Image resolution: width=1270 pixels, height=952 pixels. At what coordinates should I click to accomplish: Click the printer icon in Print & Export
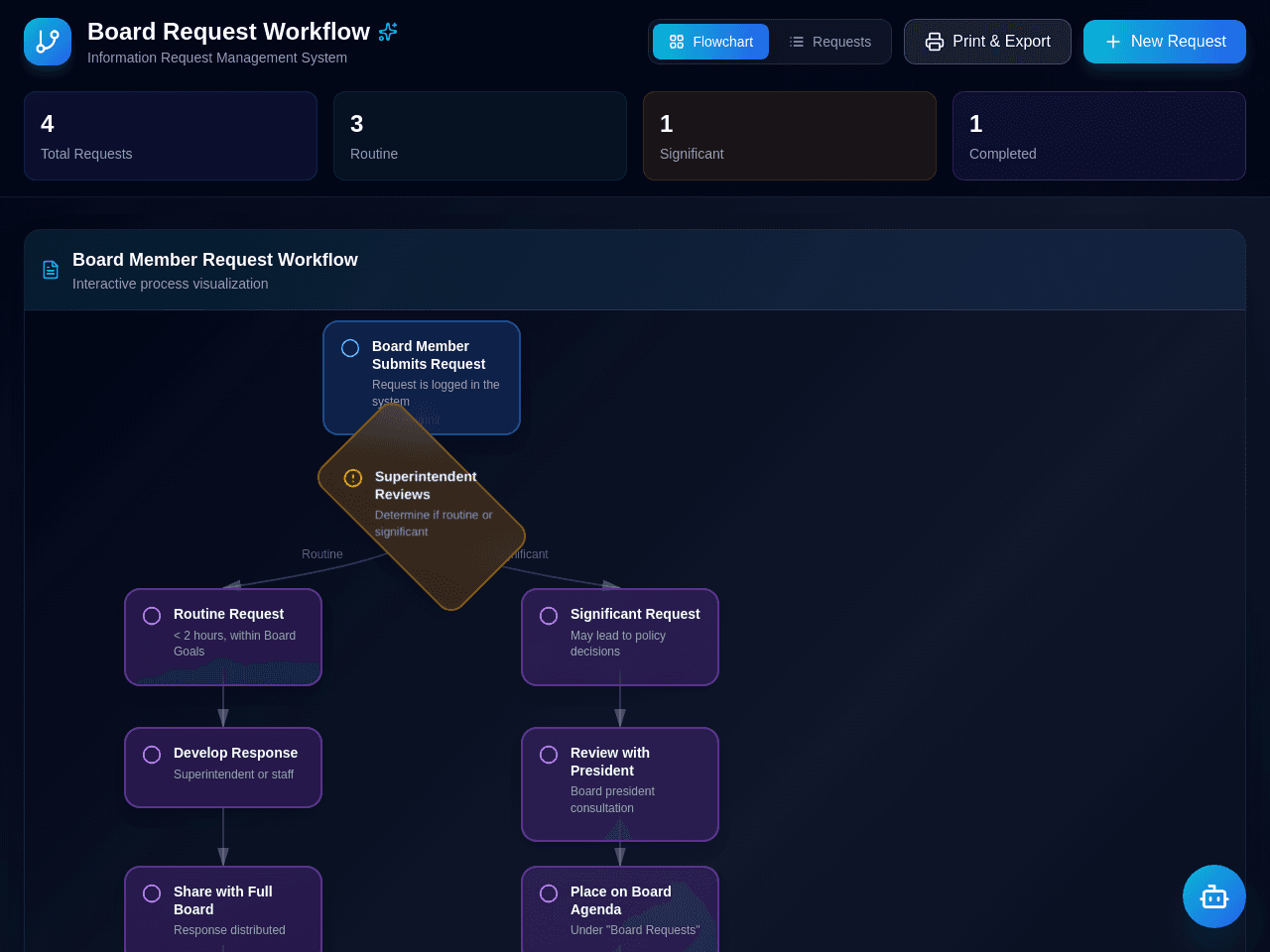(935, 42)
